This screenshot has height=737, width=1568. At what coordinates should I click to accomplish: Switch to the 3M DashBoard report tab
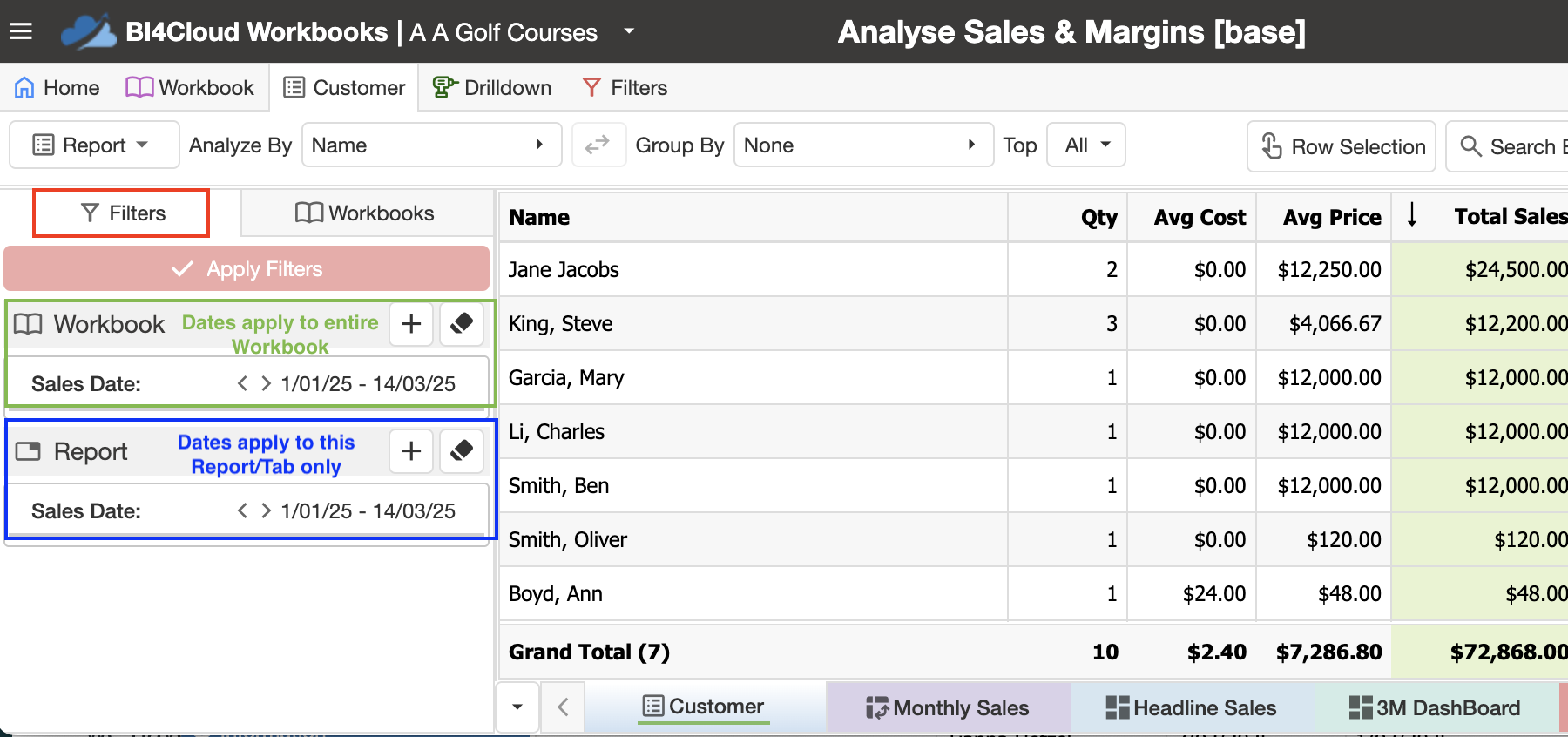pyautogui.click(x=1435, y=707)
